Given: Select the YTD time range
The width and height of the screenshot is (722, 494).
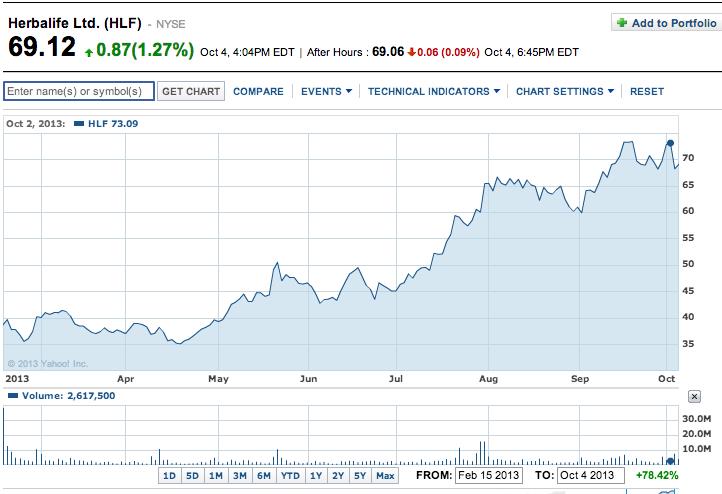Looking at the screenshot, I should point(290,476).
